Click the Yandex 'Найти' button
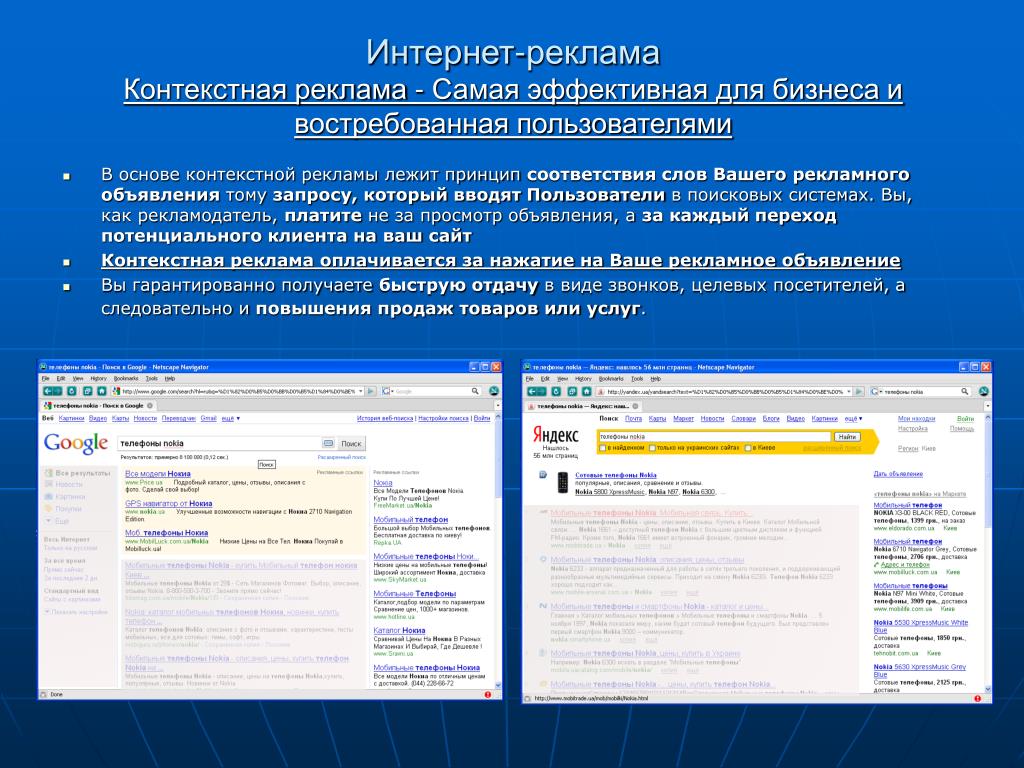The height and width of the screenshot is (768, 1024). click(848, 437)
